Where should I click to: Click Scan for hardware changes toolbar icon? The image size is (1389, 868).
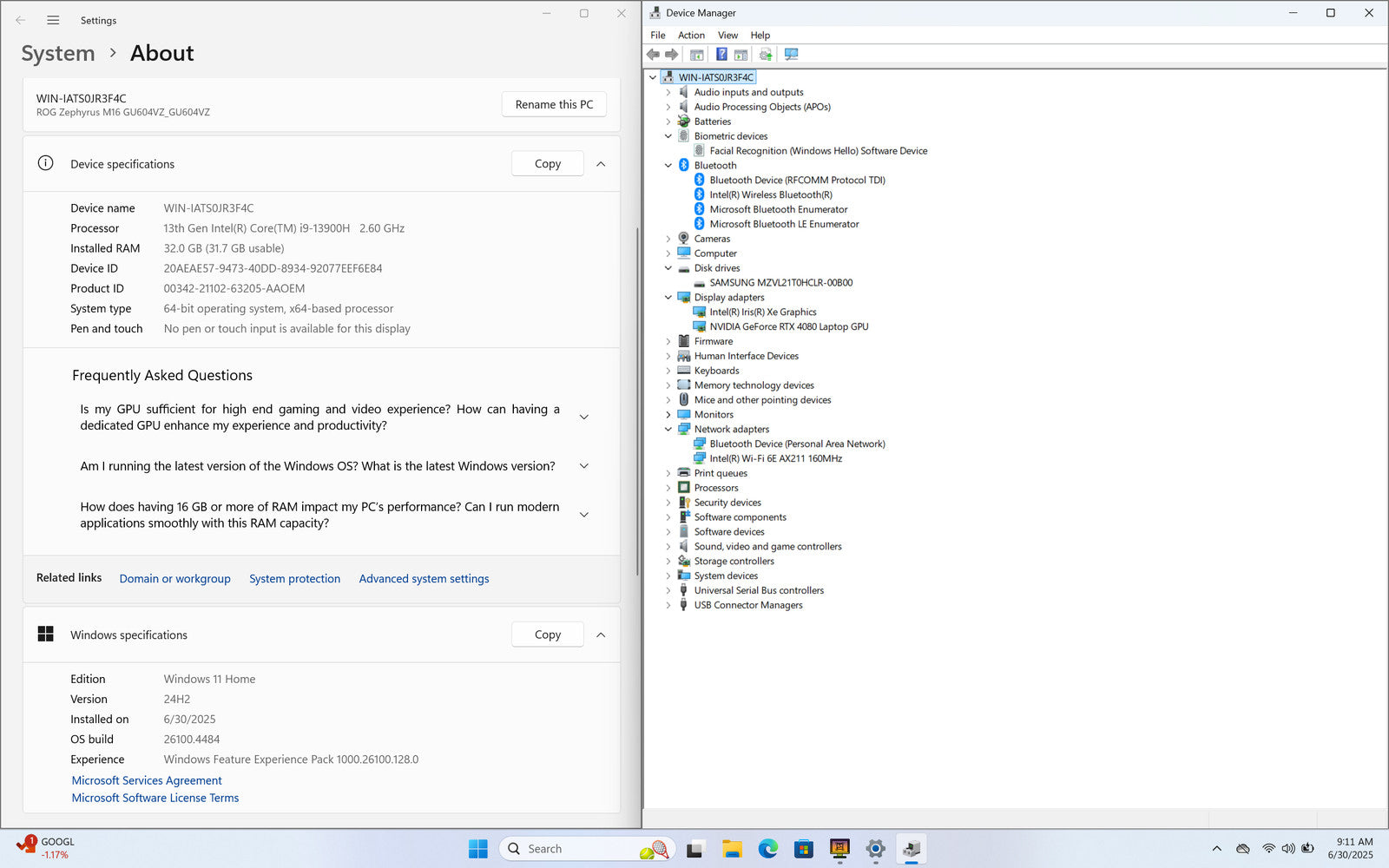pos(791,54)
